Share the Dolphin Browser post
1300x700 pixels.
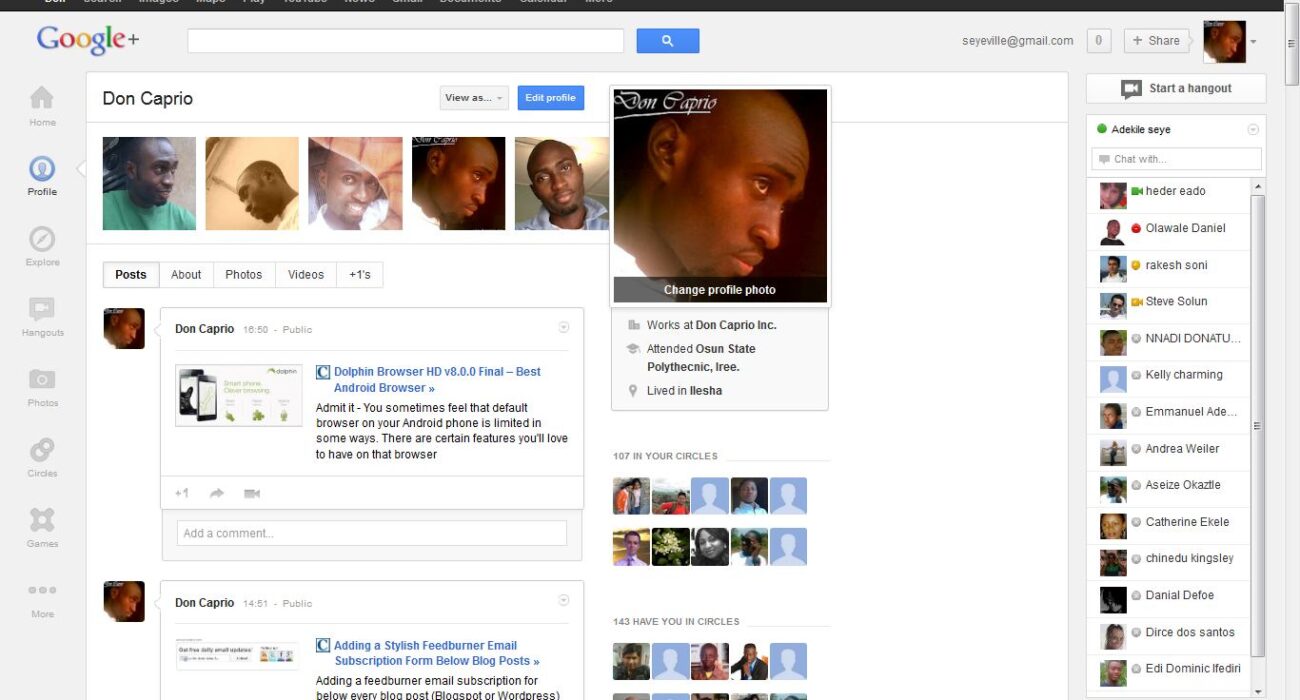[217, 493]
